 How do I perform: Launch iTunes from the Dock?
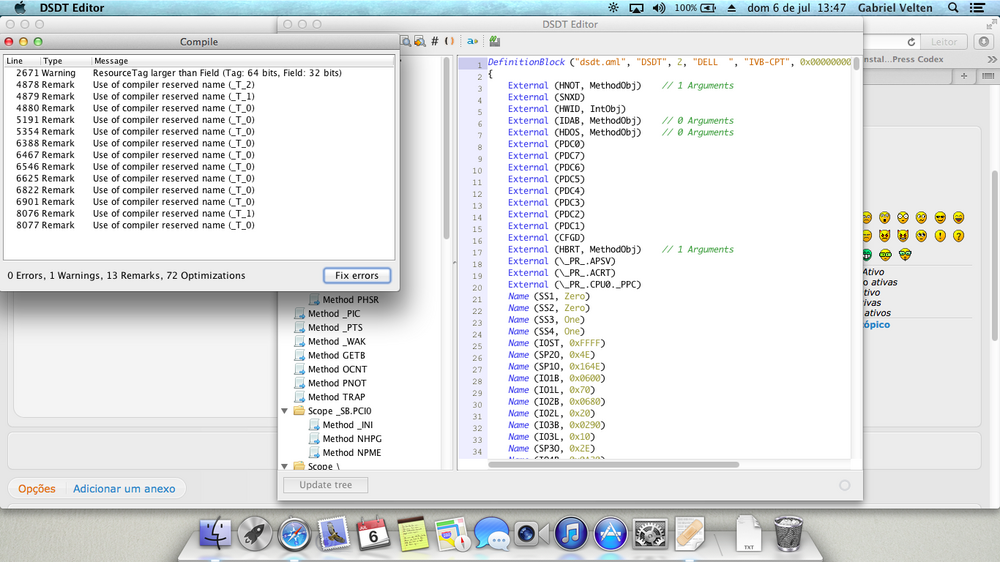pos(569,532)
